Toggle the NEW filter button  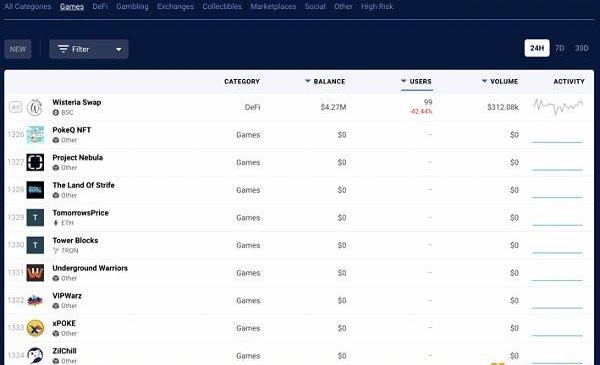pos(18,49)
